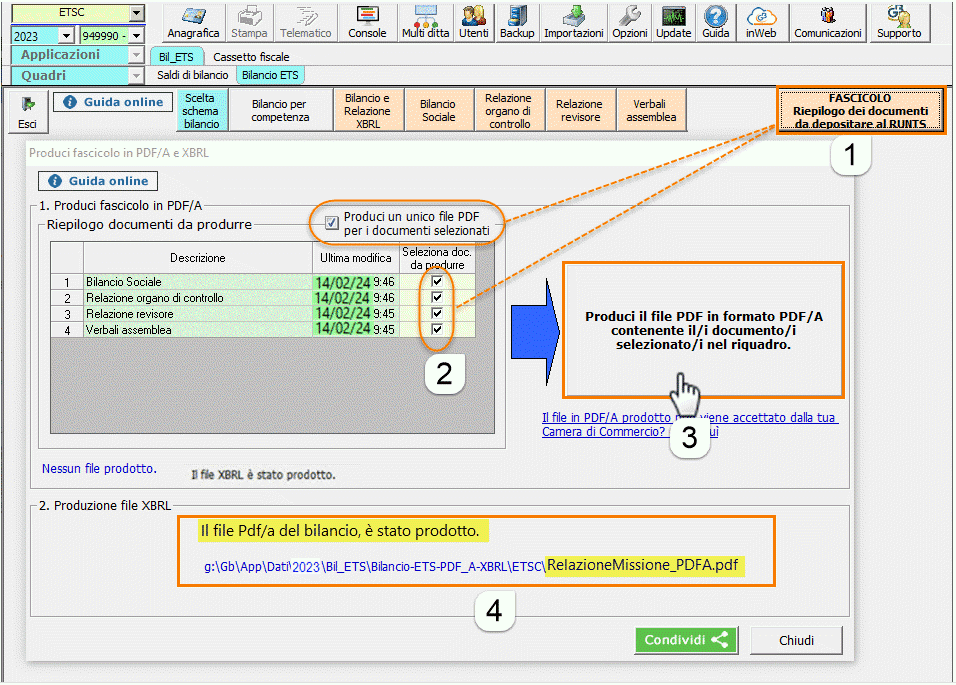The width and height of the screenshot is (956, 685).
Task: Open Comunicazioni from the toolbar
Action: (x=828, y=23)
